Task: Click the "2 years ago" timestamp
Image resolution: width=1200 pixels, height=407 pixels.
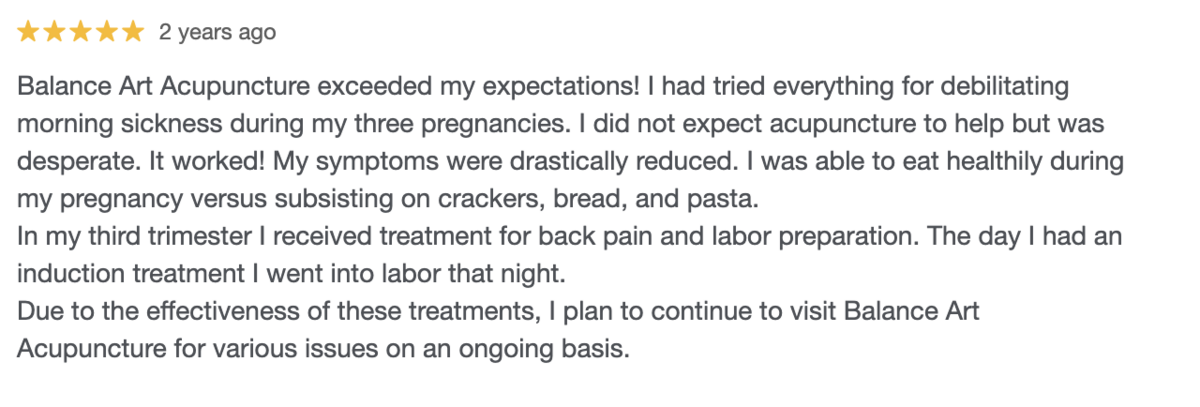Action: [217, 33]
